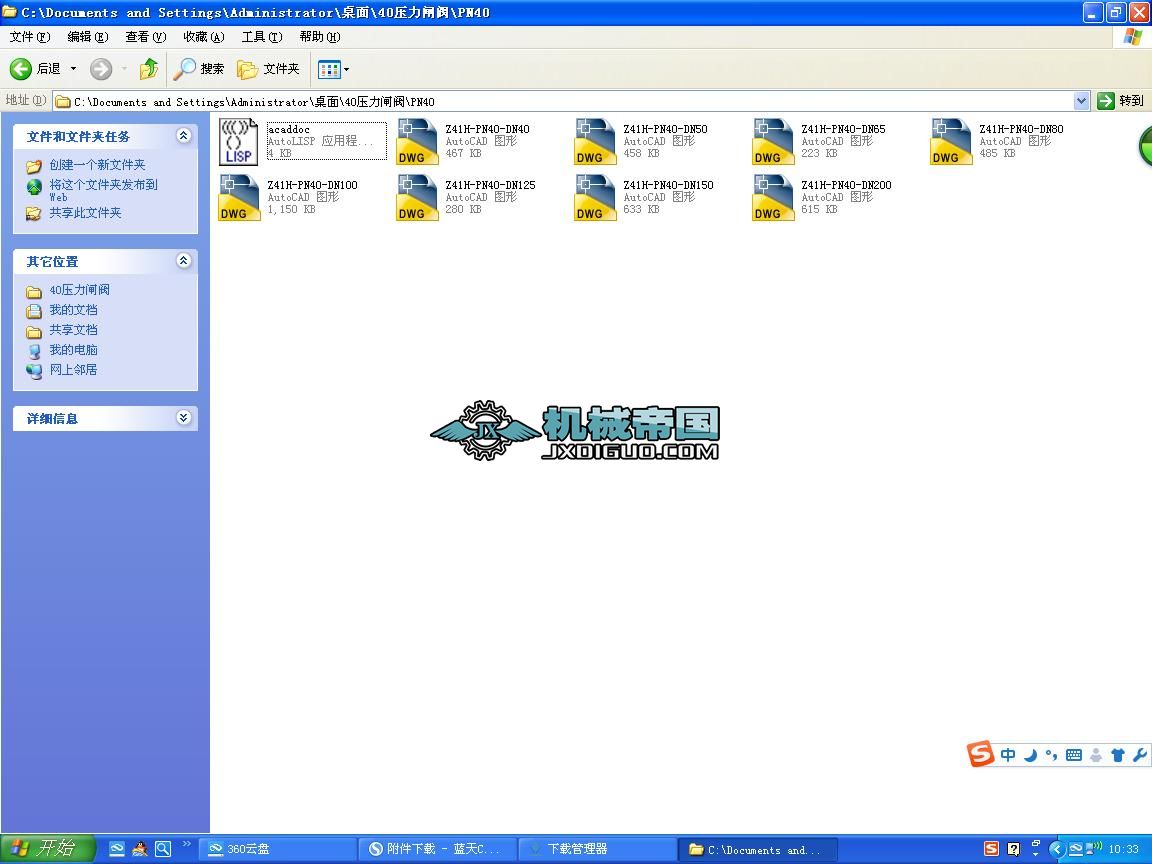Select the file name text Z41H-PN40-DN100
The width and height of the screenshot is (1152, 864).
coord(312,185)
